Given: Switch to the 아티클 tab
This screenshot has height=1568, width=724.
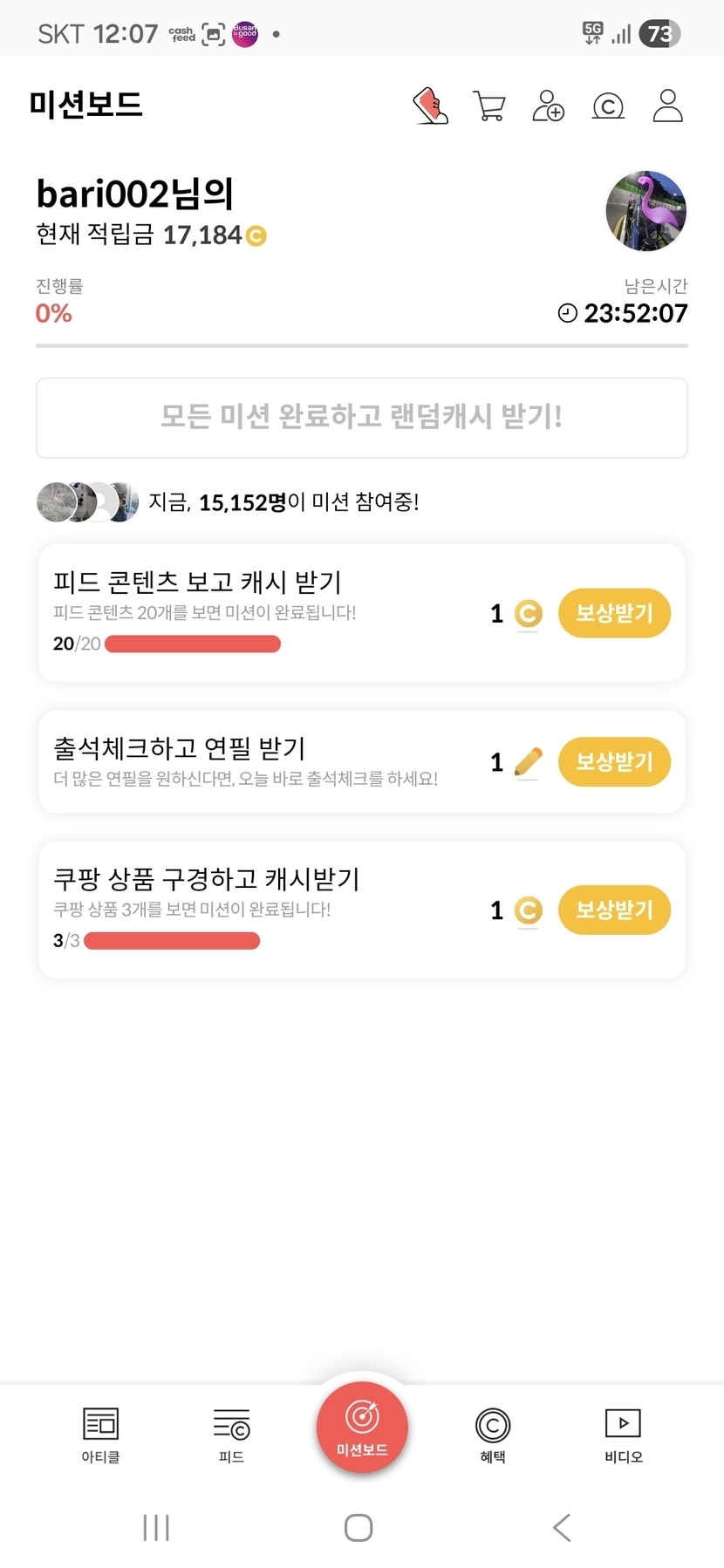Looking at the screenshot, I should click(100, 1433).
